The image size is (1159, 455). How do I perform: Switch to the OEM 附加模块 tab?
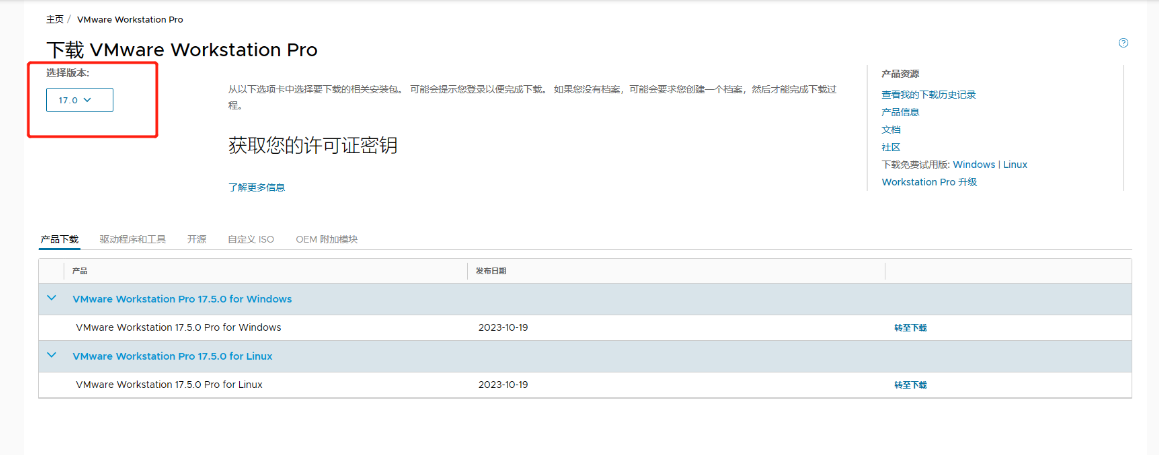(x=327, y=239)
